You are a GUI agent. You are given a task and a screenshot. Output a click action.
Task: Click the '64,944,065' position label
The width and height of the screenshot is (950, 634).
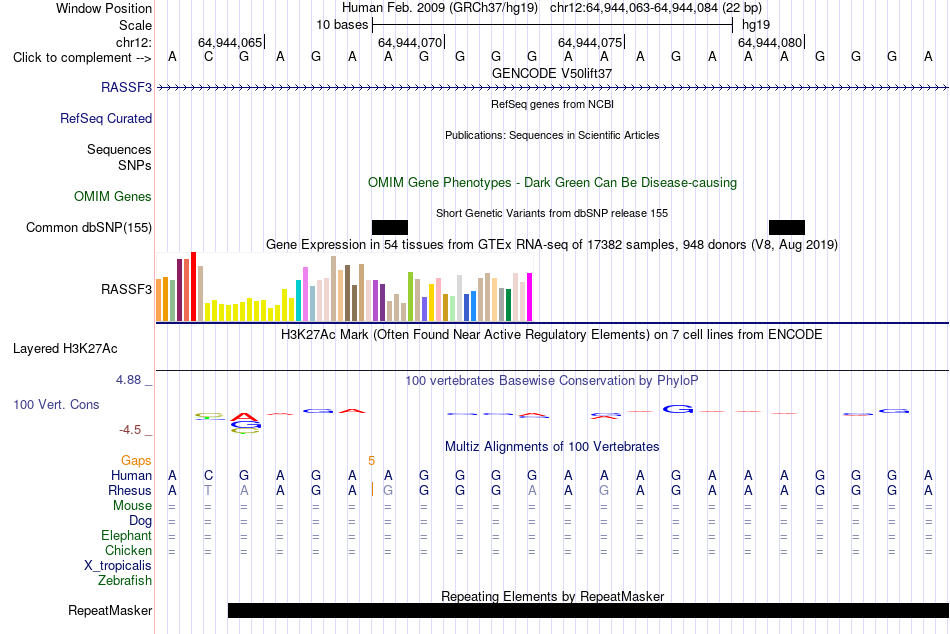tap(230, 42)
